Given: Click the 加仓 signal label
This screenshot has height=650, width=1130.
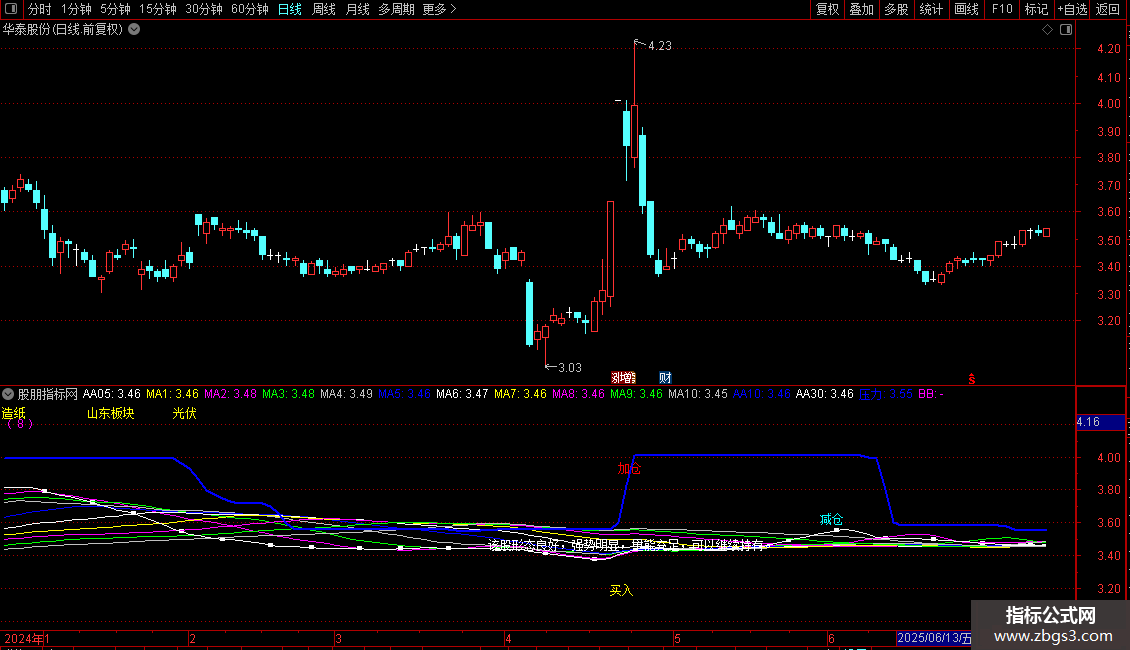Looking at the screenshot, I should (x=629, y=468).
